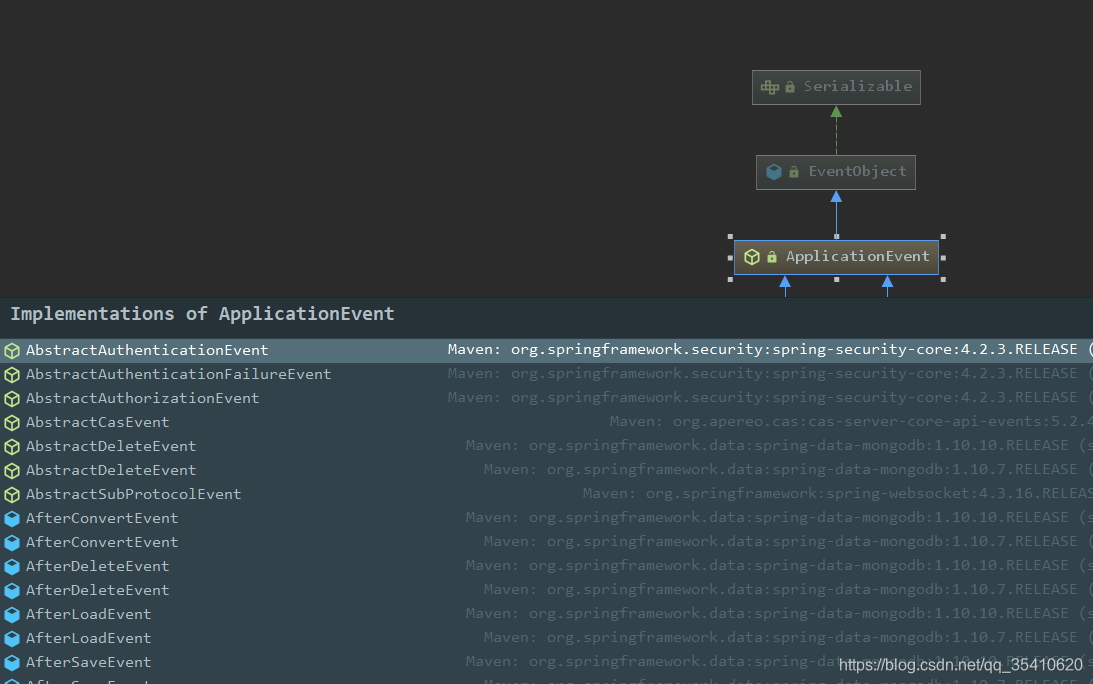1093x684 pixels.
Task: Click the icon of AfterDeleteEvent from mongodb 1.10.7
Action: (x=12, y=591)
